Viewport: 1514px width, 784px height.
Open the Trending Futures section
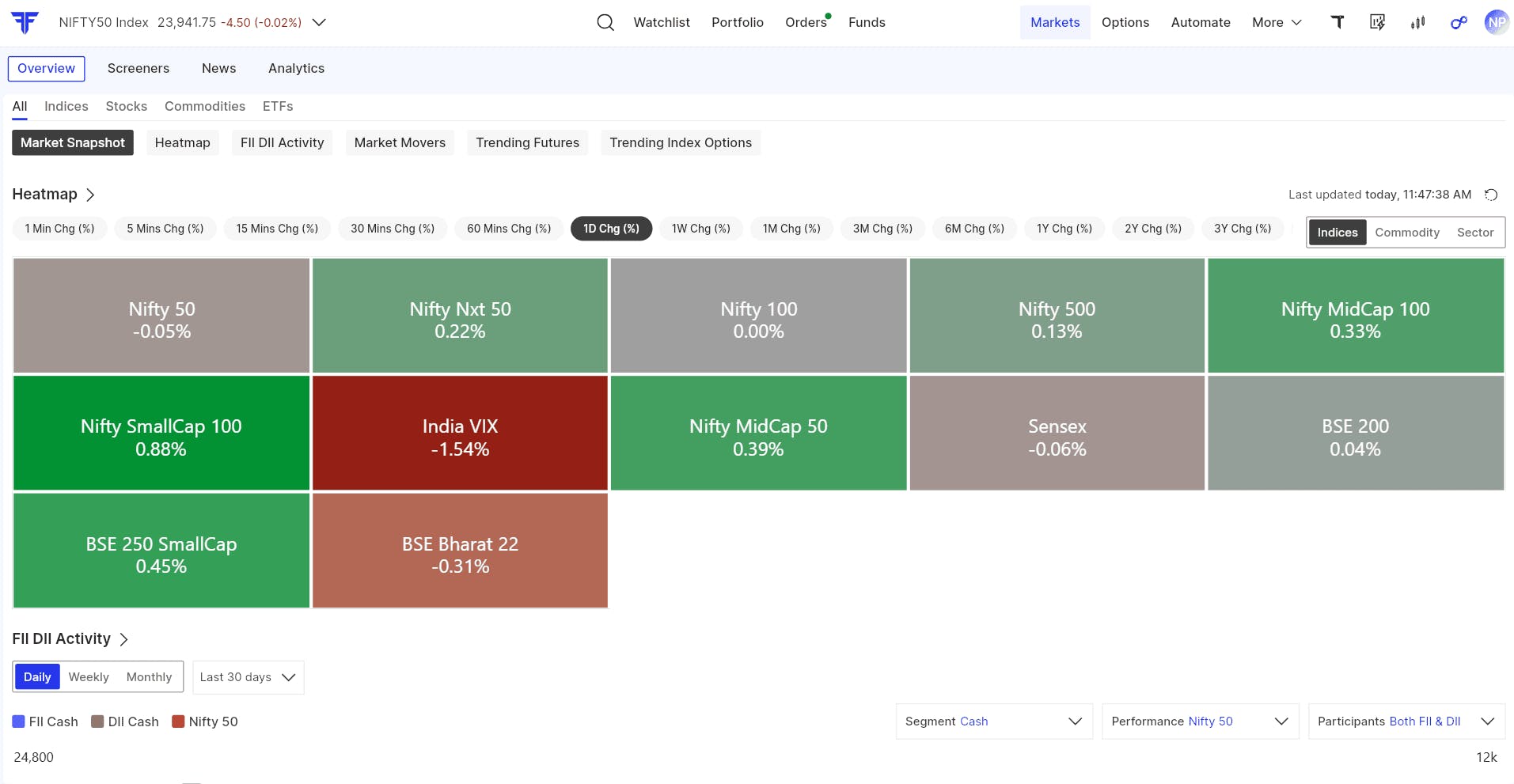527,142
